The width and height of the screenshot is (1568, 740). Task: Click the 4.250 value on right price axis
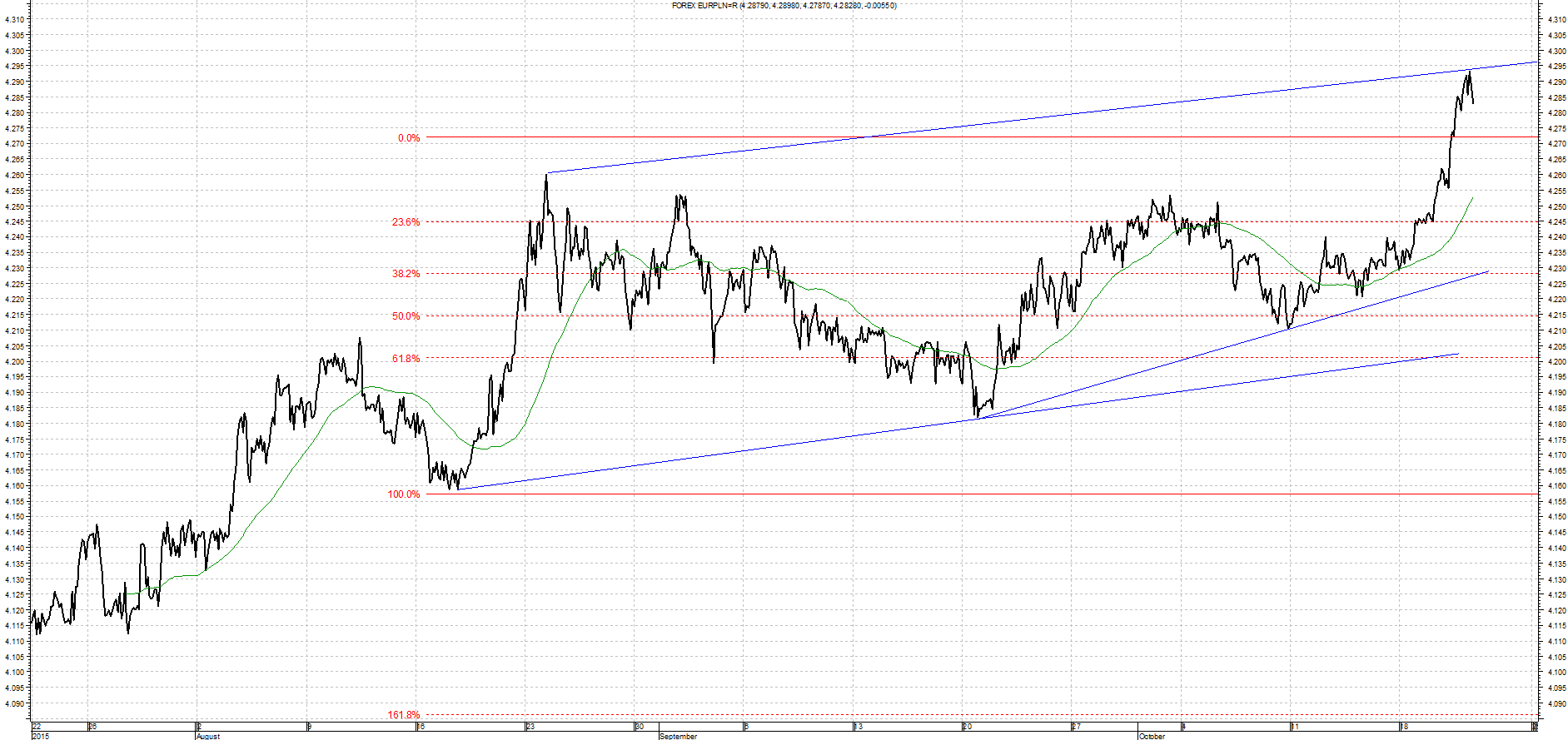tap(1556, 206)
